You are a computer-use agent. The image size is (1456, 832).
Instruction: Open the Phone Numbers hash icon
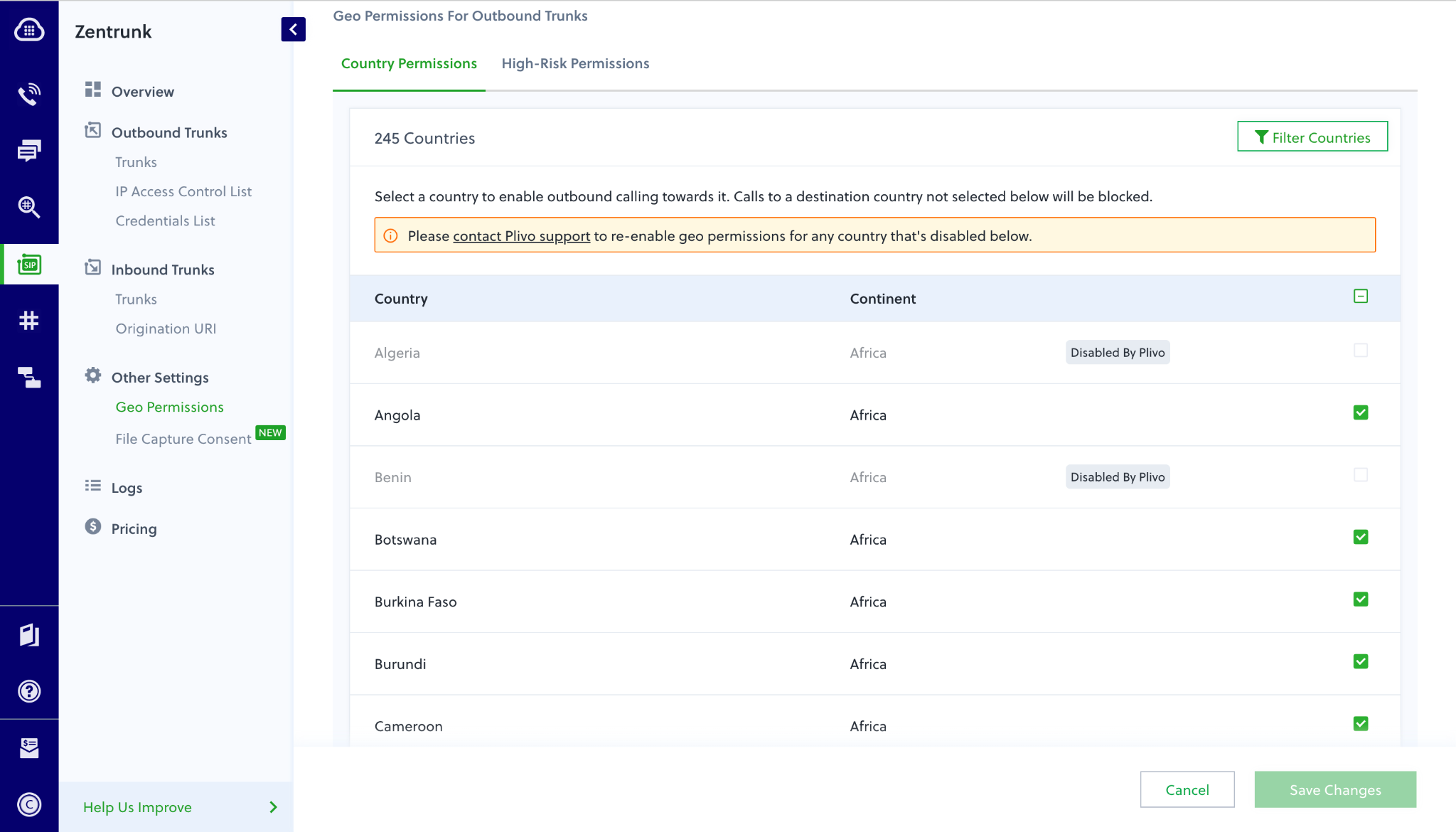pyautogui.click(x=29, y=321)
